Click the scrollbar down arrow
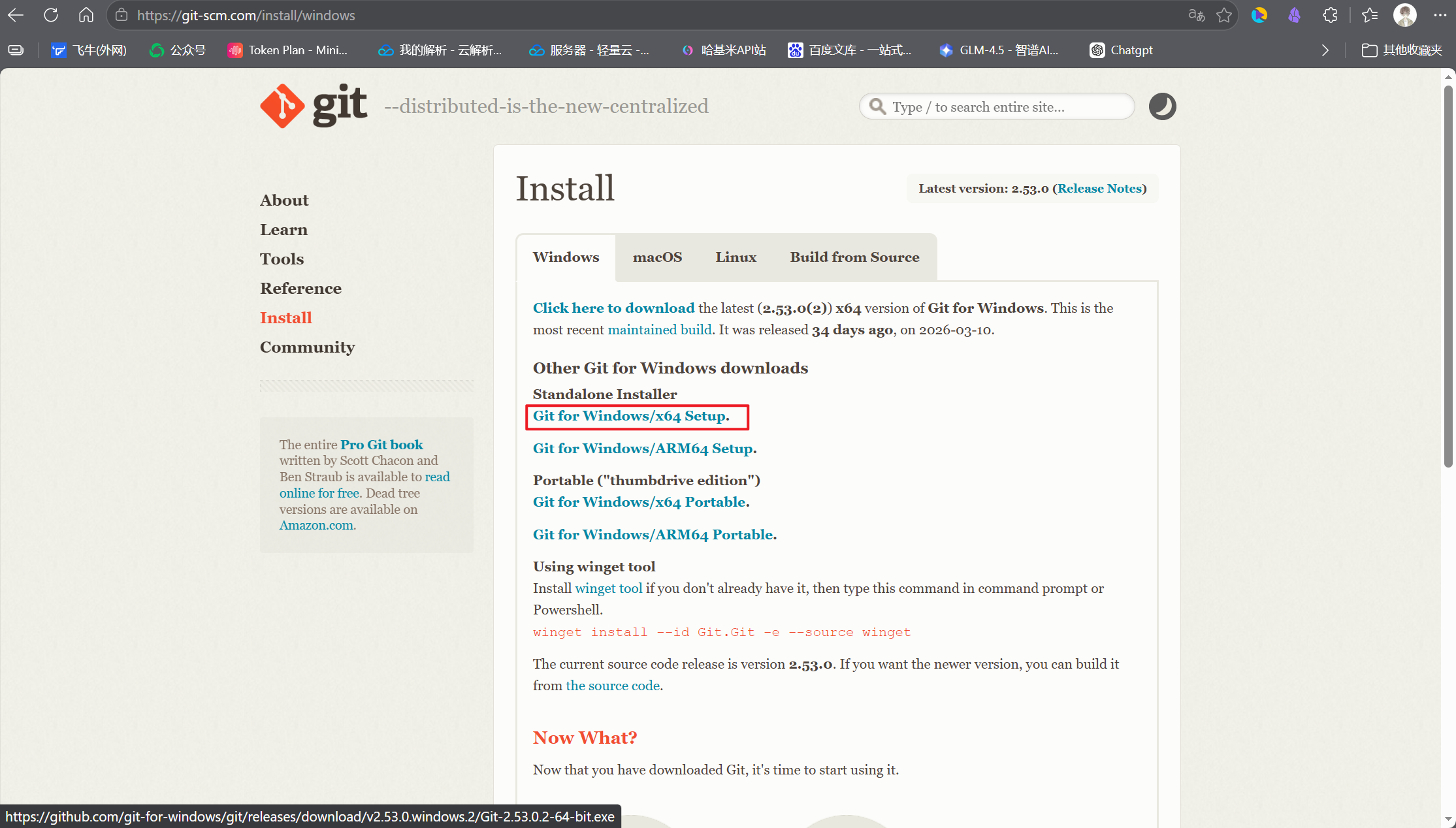Image resolution: width=1456 pixels, height=828 pixels. click(x=1448, y=819)
